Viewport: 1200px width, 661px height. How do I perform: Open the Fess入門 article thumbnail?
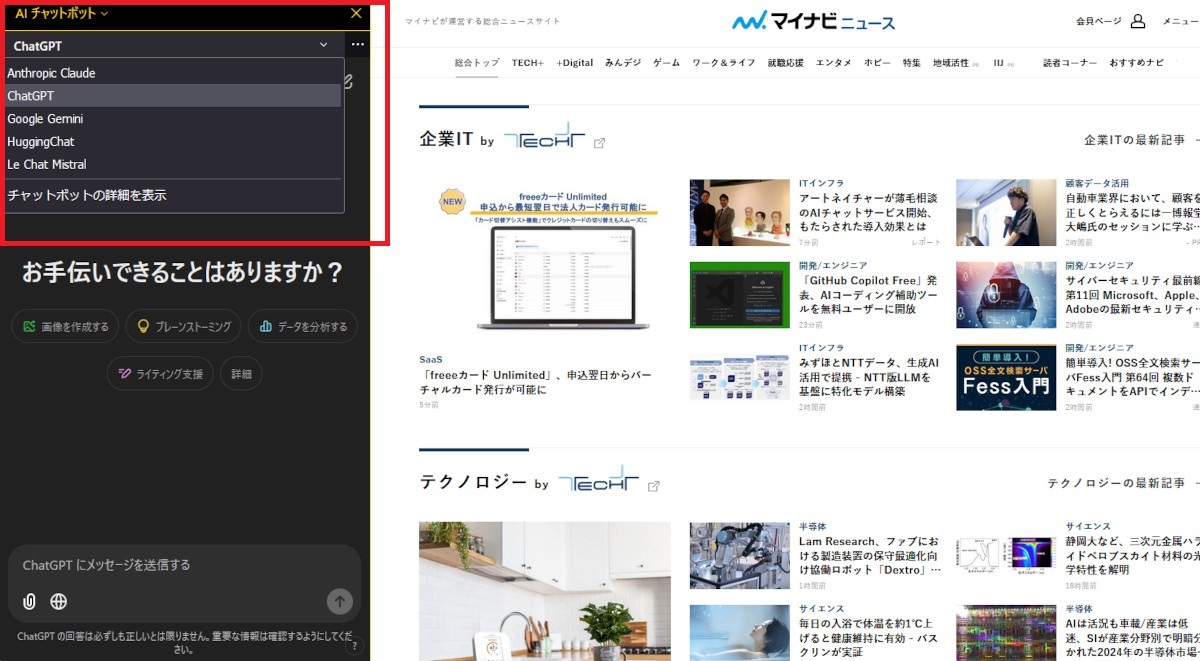point(1006,377)
